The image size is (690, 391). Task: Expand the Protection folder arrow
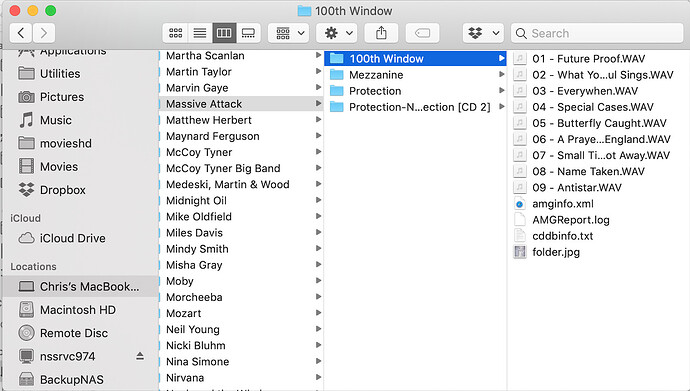[x=501, y=90]
